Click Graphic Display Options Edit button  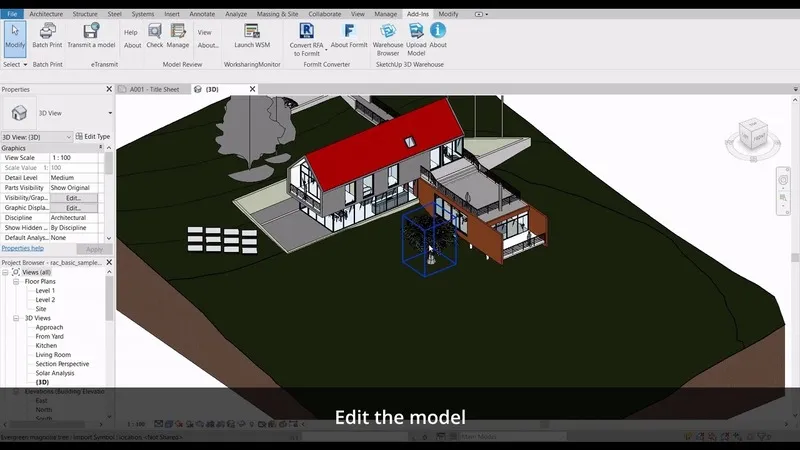[x=73, y=208]
